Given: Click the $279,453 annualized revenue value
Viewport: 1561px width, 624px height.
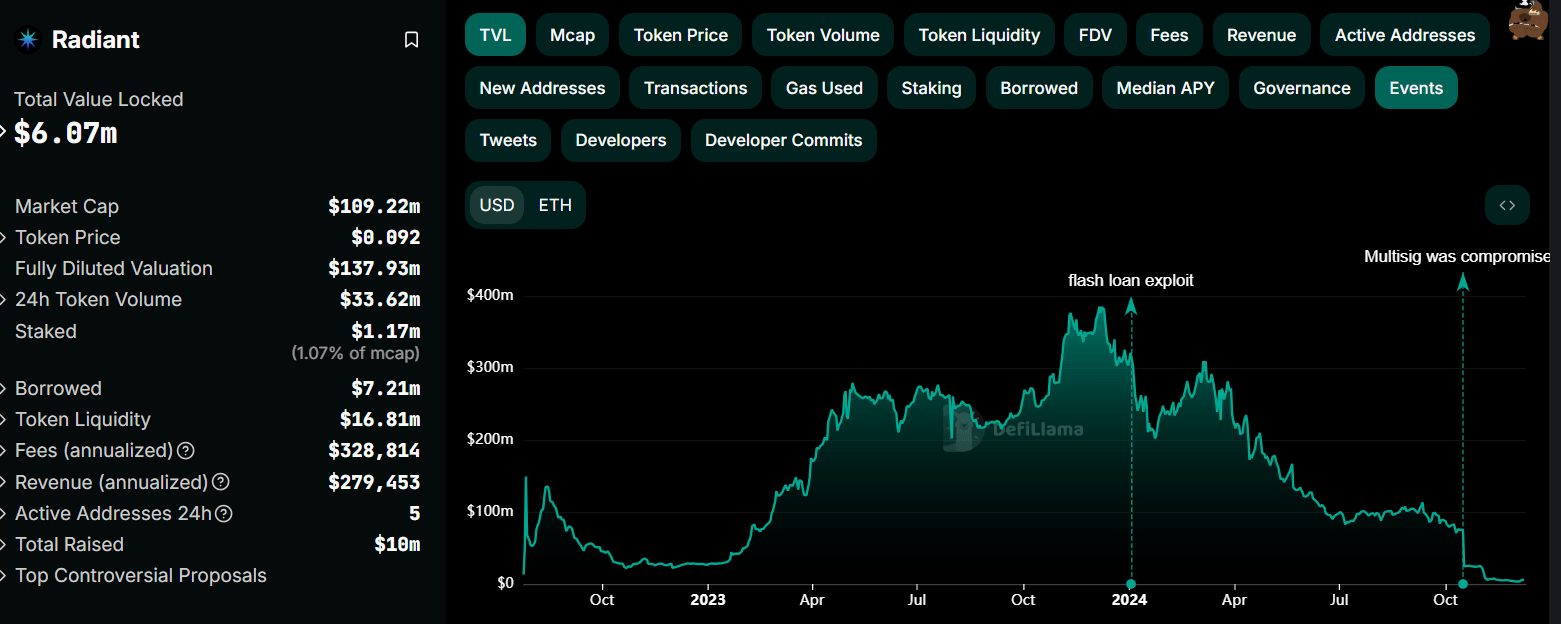Looking at the screenshot, I should click(374, 482).
